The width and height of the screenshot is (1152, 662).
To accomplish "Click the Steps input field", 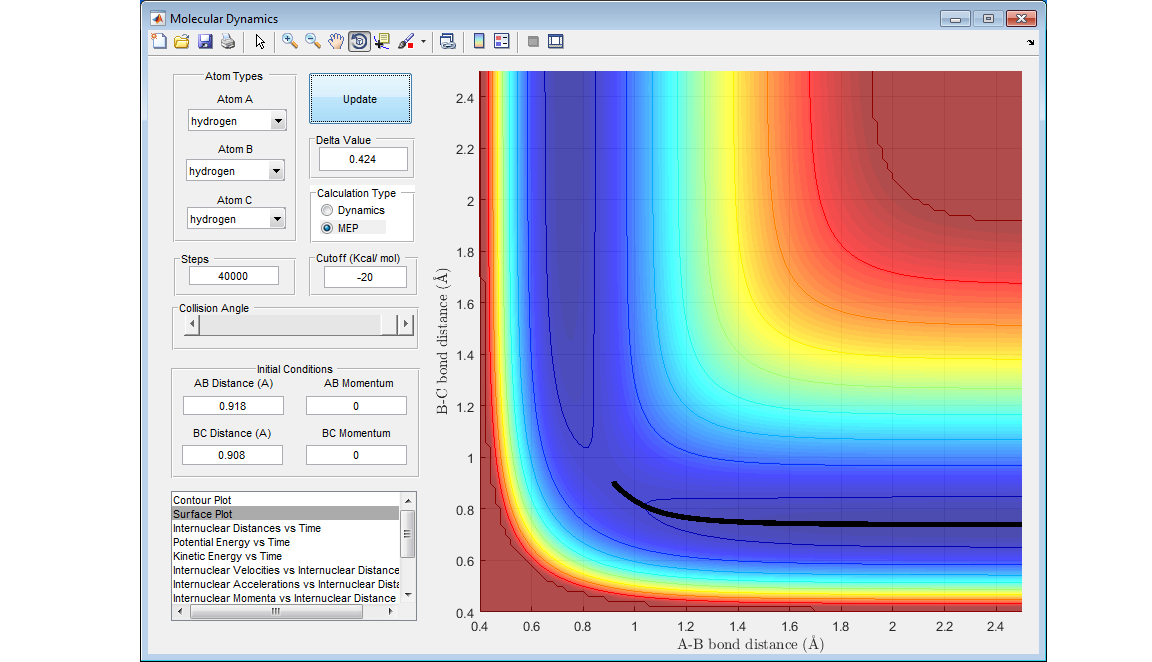I will pos(234,276).
